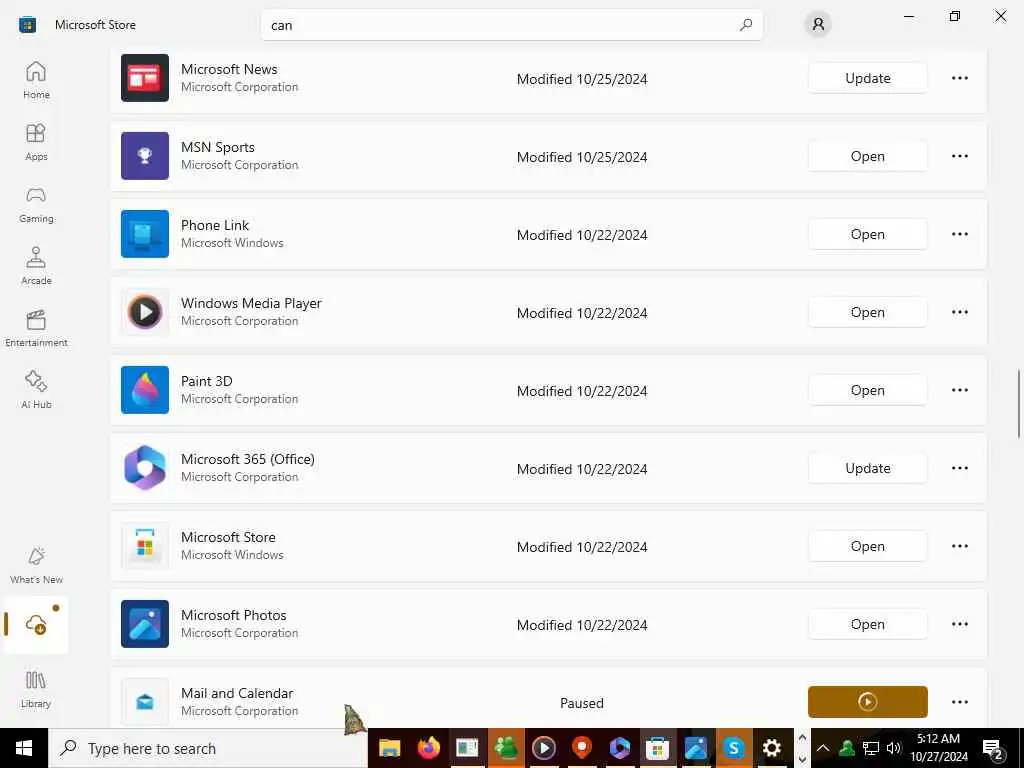Click the Windows Media Player icon
The width and height of the screenshot is (1024, 768).
coord(145,312)
